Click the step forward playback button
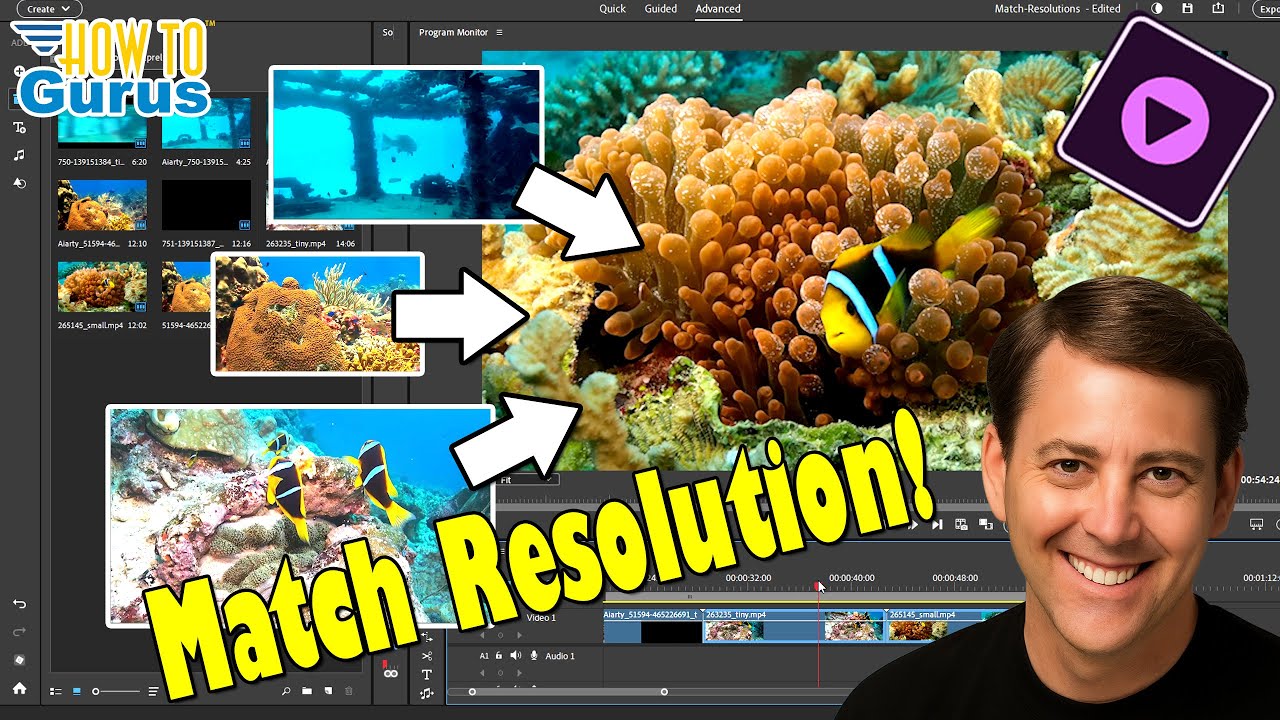1280x720 pixels. (x=937, y=524)
